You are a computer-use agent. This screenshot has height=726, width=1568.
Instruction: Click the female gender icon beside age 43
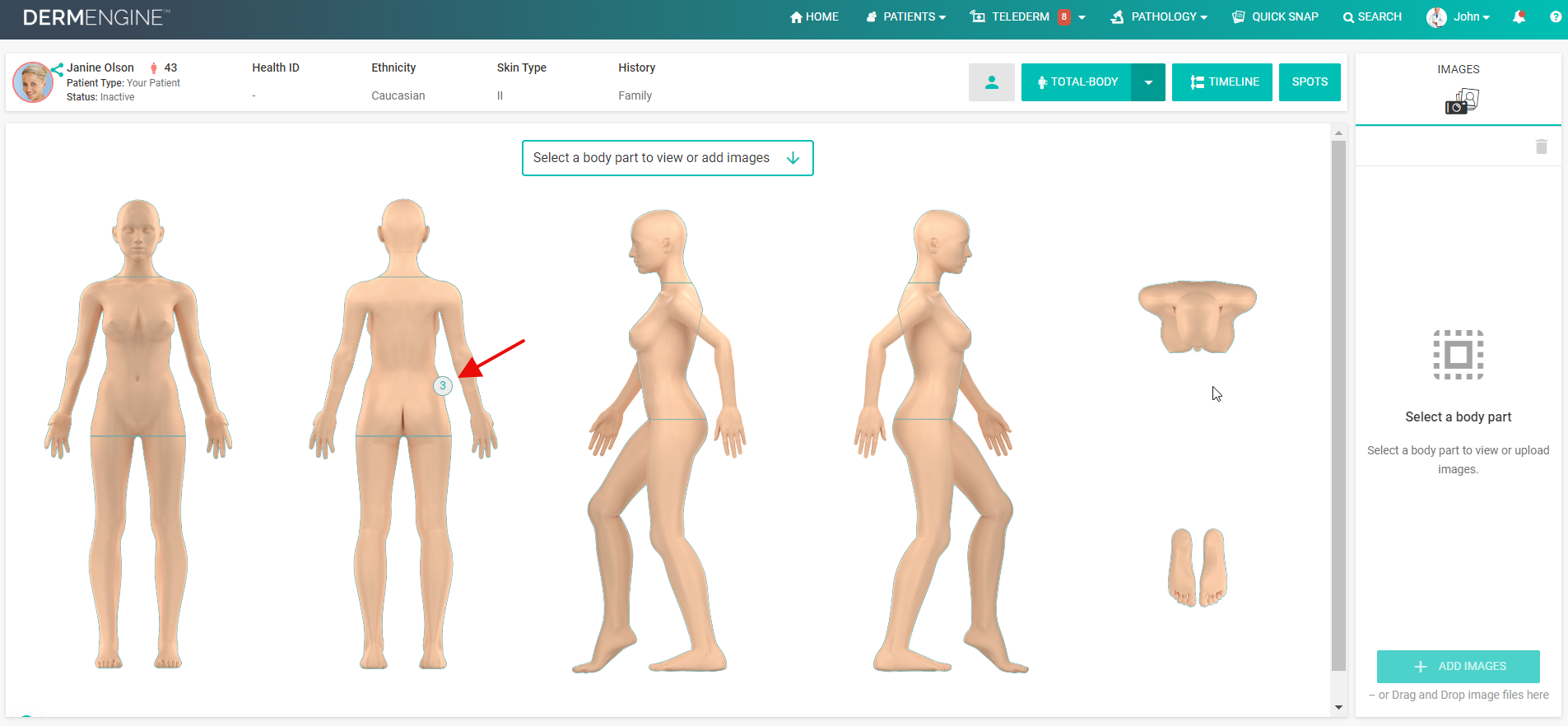click(153, 68)
